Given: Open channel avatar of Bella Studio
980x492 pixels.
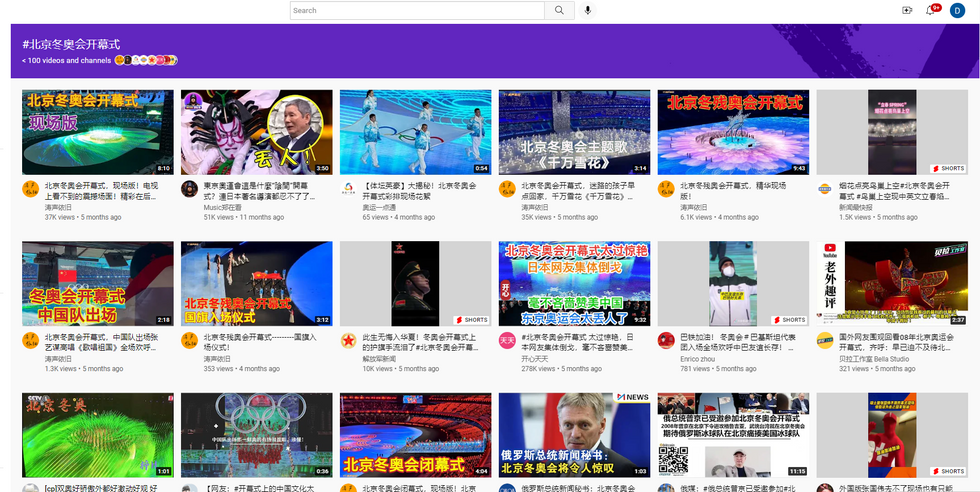Looking at the screenshot, I should pos(825,341).
